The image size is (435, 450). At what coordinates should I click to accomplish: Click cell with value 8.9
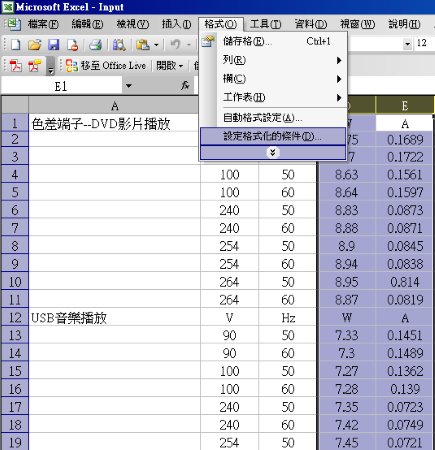click(346, 246)
